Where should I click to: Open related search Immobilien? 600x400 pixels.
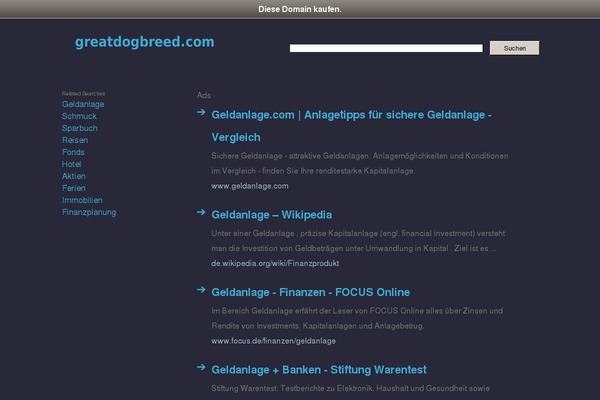pyautogui.click(x=82, y=200)
